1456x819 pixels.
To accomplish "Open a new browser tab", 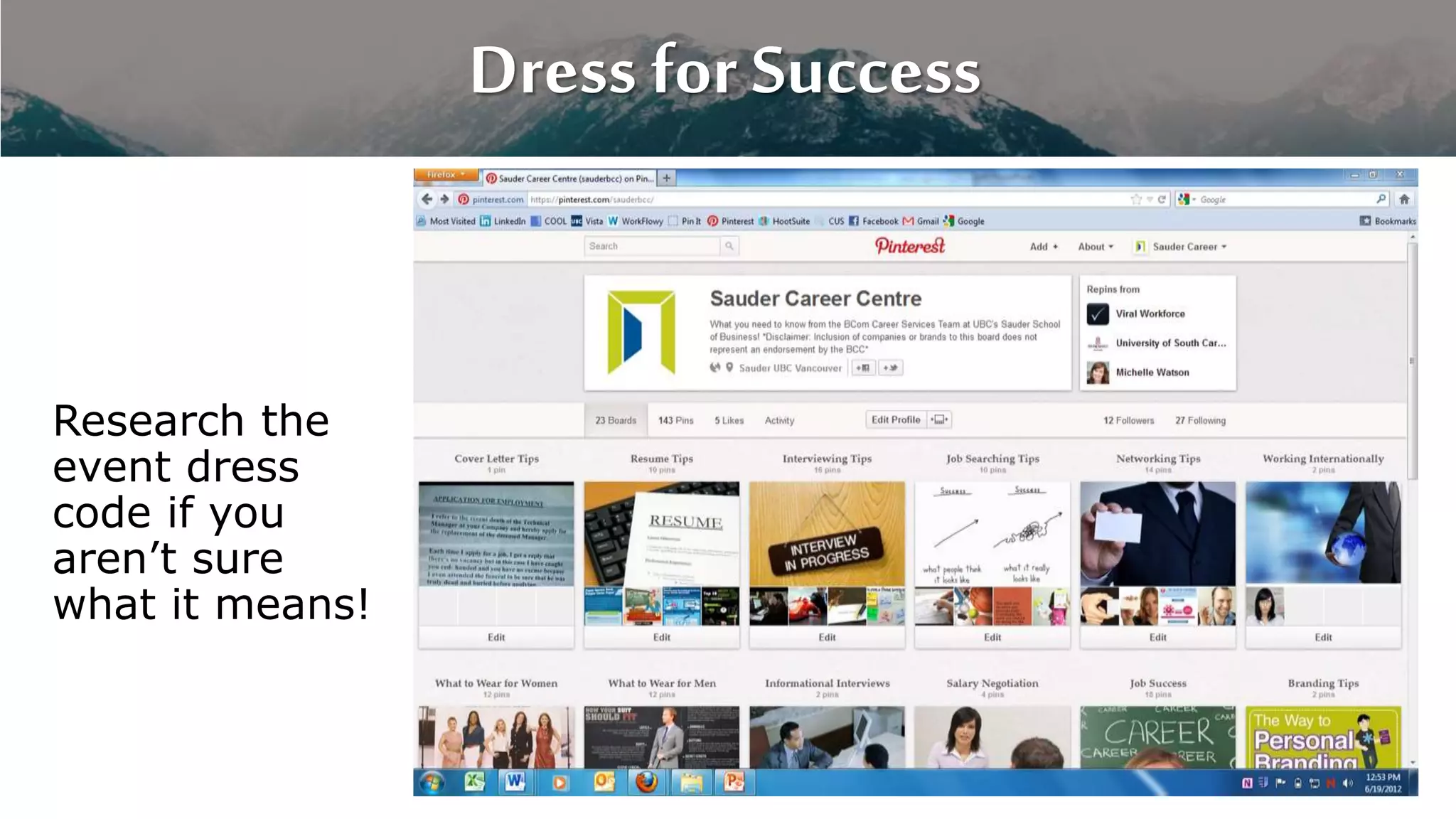I will 666,178.
